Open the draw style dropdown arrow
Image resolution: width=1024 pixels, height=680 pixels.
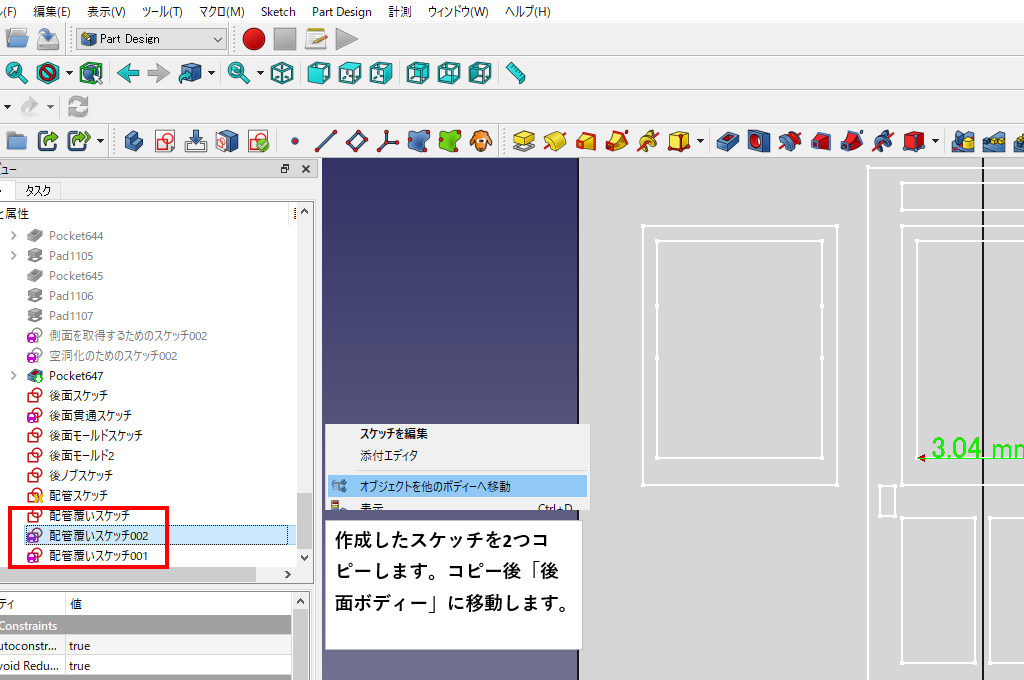[x=69, y=74]
